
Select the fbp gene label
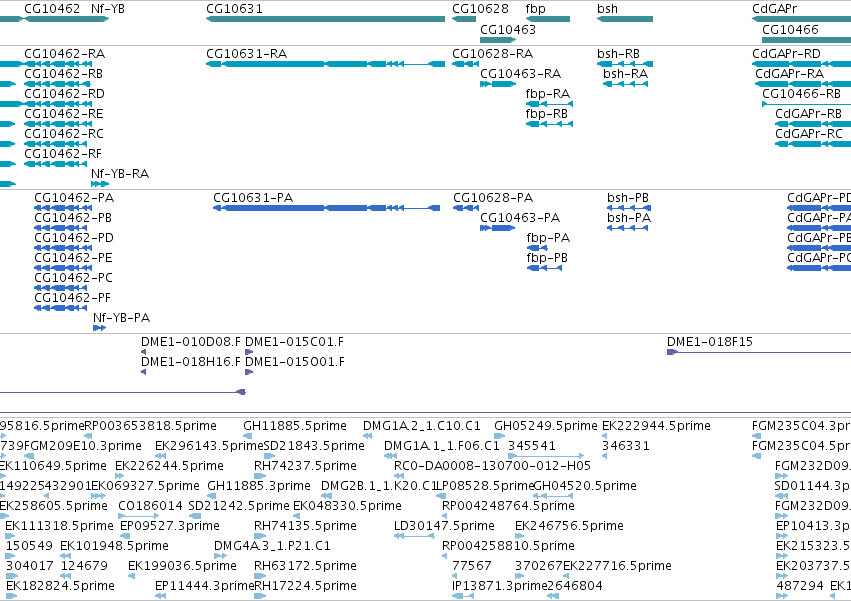(536, 9)
